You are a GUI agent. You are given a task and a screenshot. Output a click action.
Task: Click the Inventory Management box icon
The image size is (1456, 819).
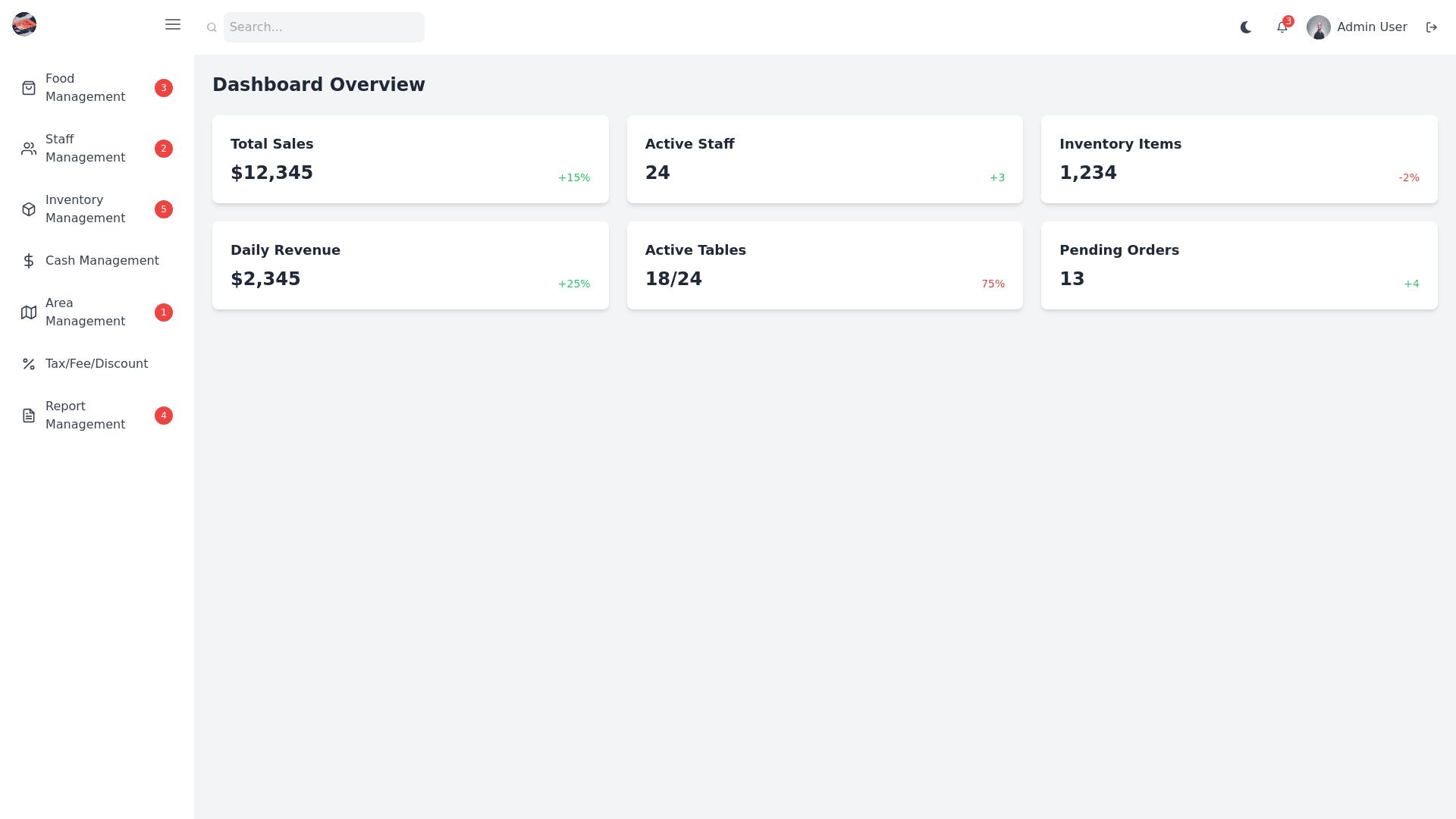click(29, 209)
